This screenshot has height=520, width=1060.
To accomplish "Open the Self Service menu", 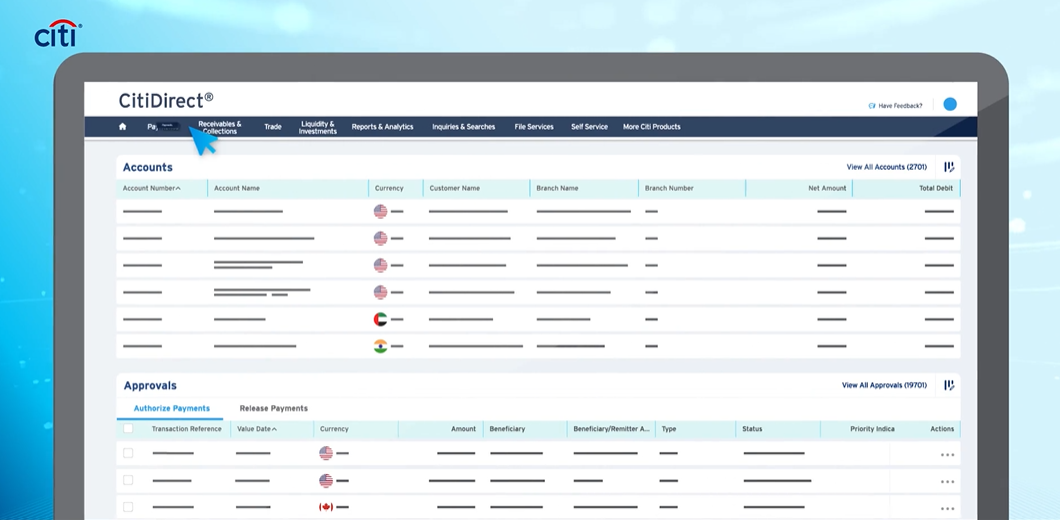I will [589, 126].
